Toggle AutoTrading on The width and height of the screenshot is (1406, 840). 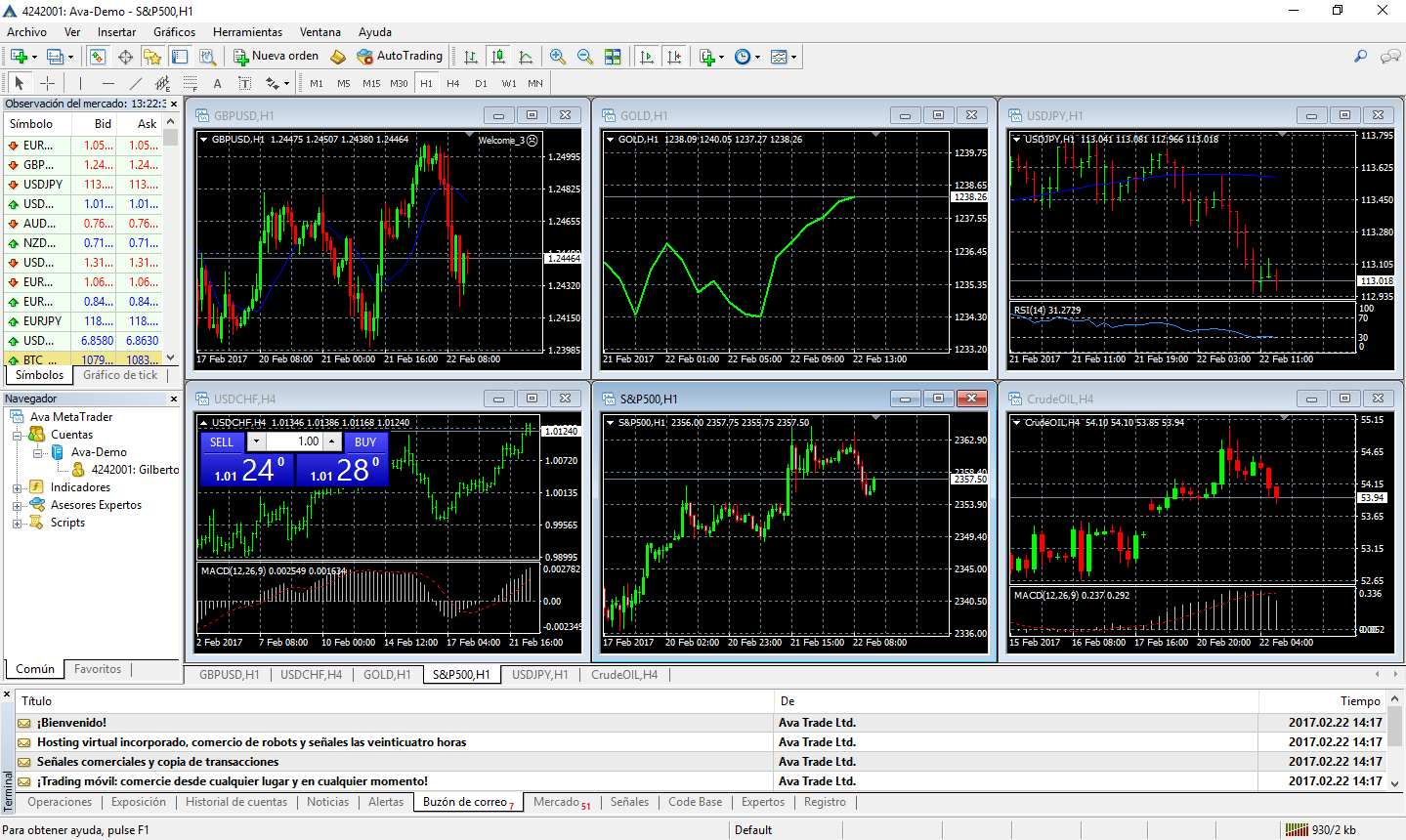(x=400, y=56)
